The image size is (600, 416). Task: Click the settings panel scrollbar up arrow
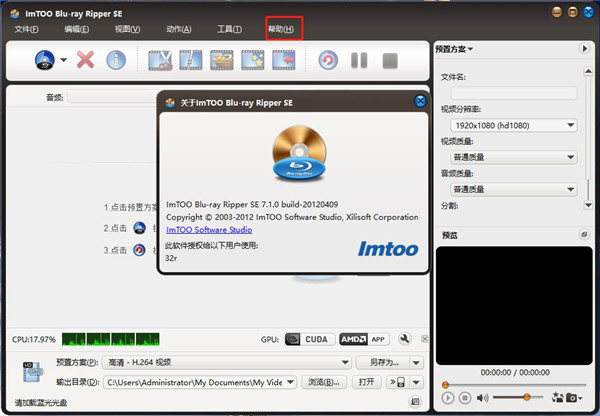(588, 71)
